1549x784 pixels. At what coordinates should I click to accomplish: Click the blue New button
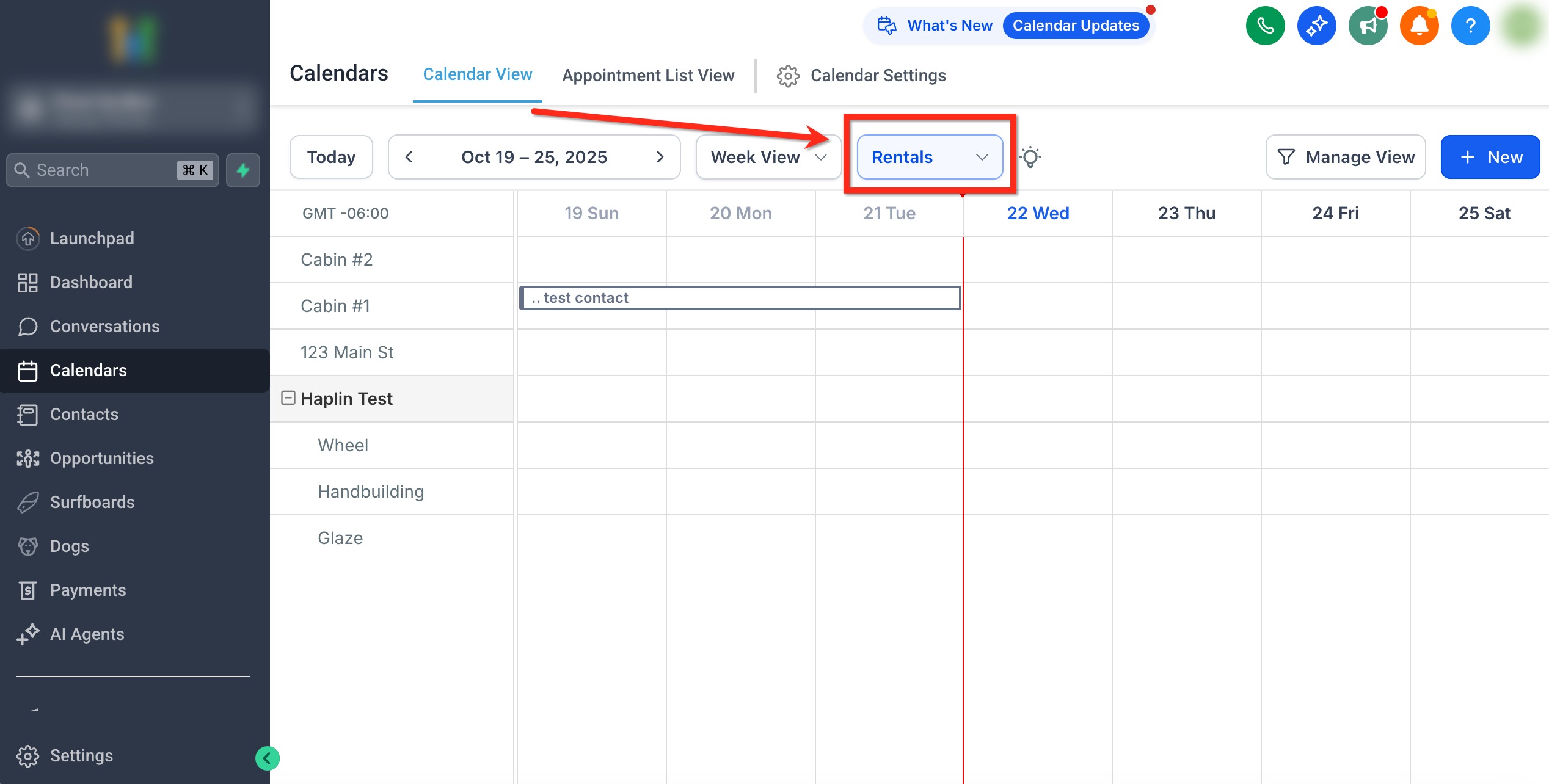(x=1490, y=157)
